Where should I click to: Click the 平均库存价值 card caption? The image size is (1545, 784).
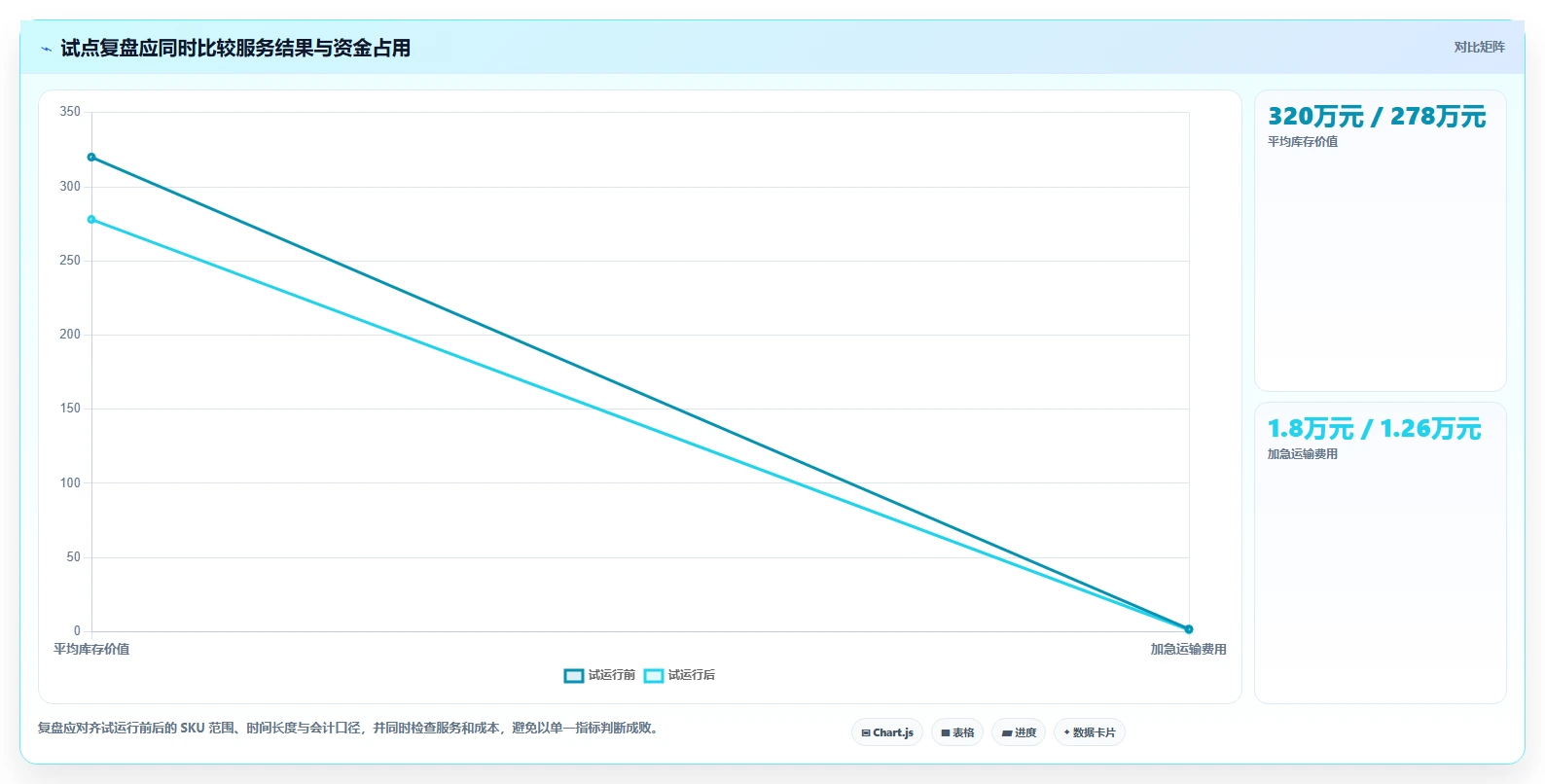[x=1303, y=142]
